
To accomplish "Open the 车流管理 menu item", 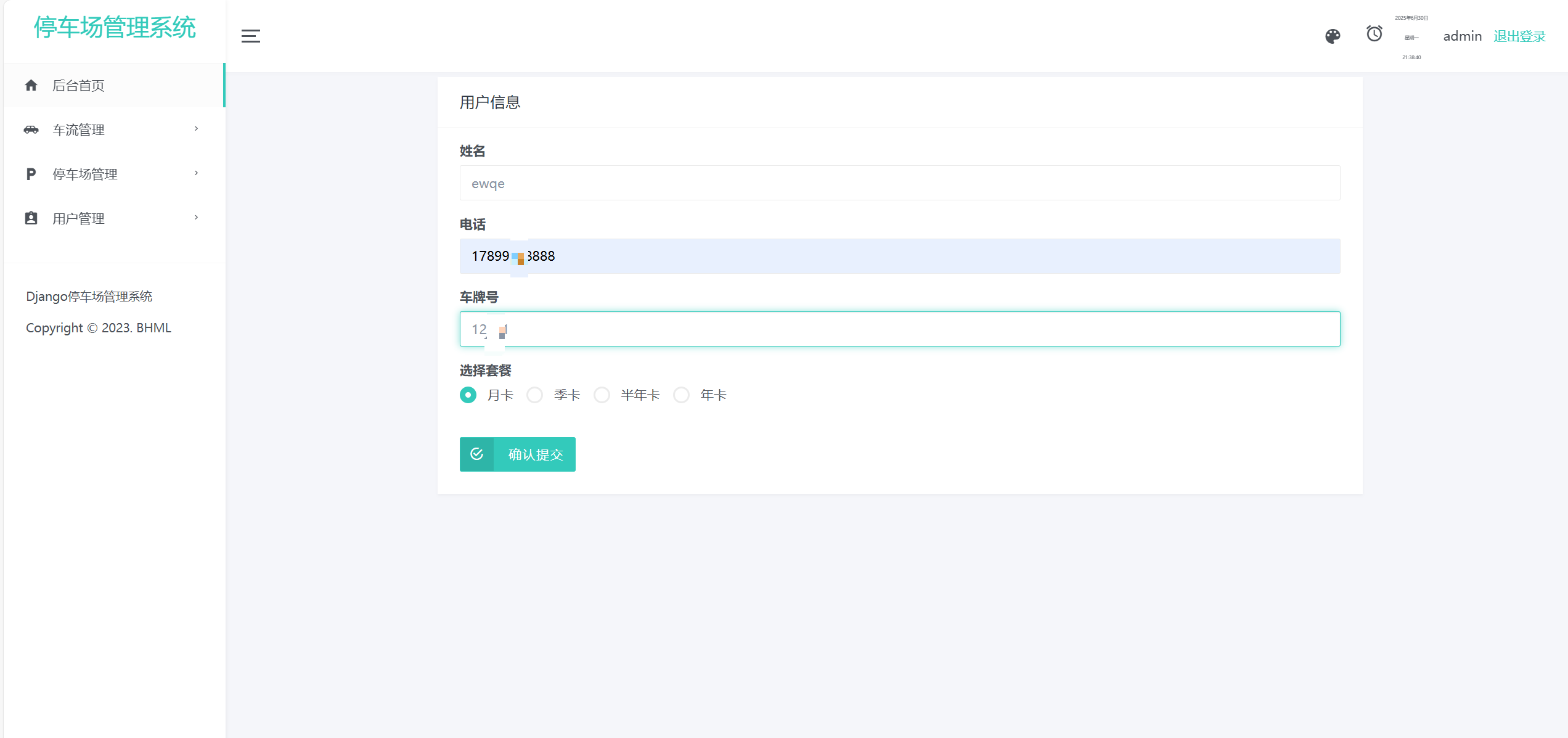I will pos(115,130).
